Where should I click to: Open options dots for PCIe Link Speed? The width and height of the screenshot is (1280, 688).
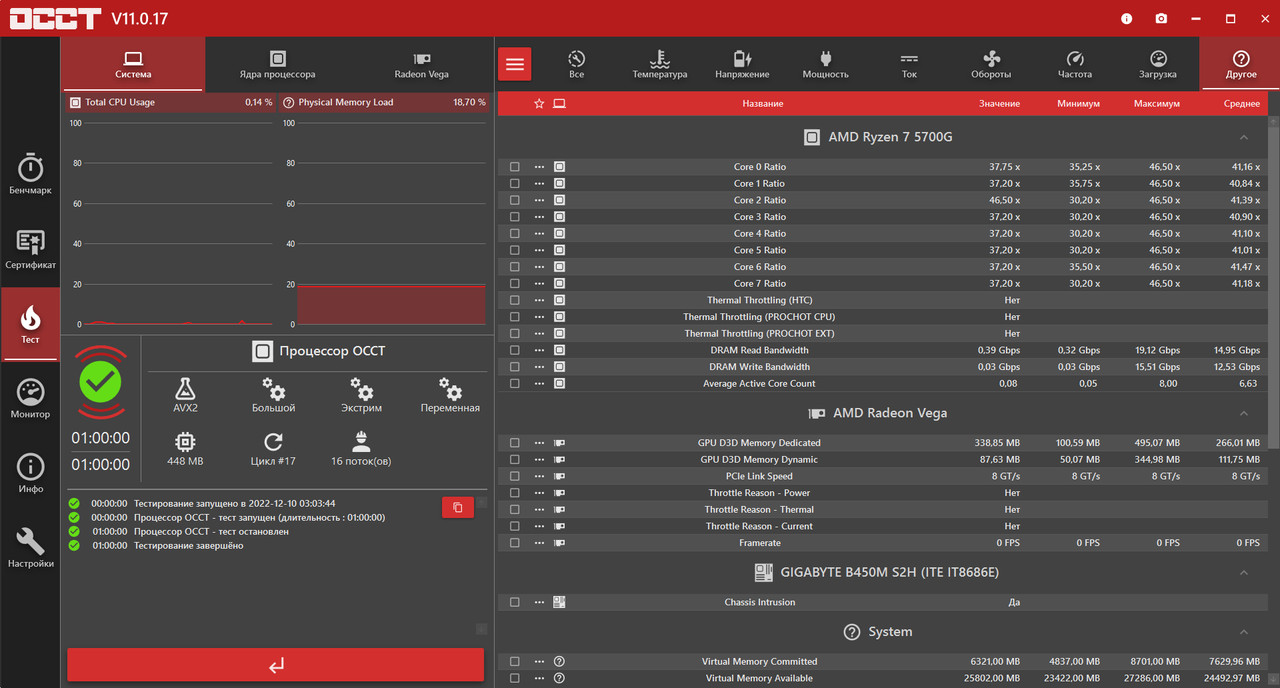coord(539,476)
